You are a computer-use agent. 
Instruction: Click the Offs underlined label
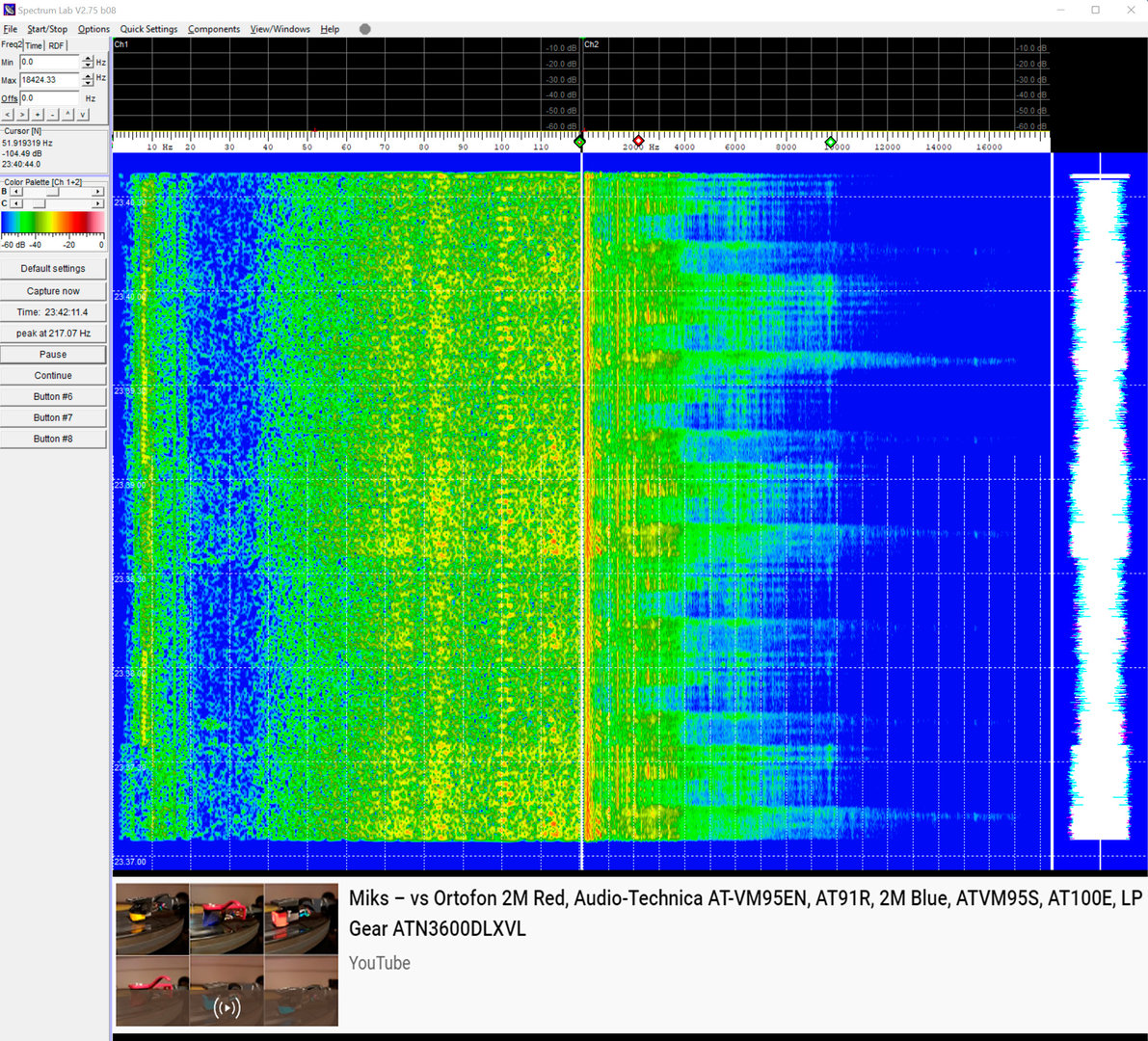click(9, 98)
